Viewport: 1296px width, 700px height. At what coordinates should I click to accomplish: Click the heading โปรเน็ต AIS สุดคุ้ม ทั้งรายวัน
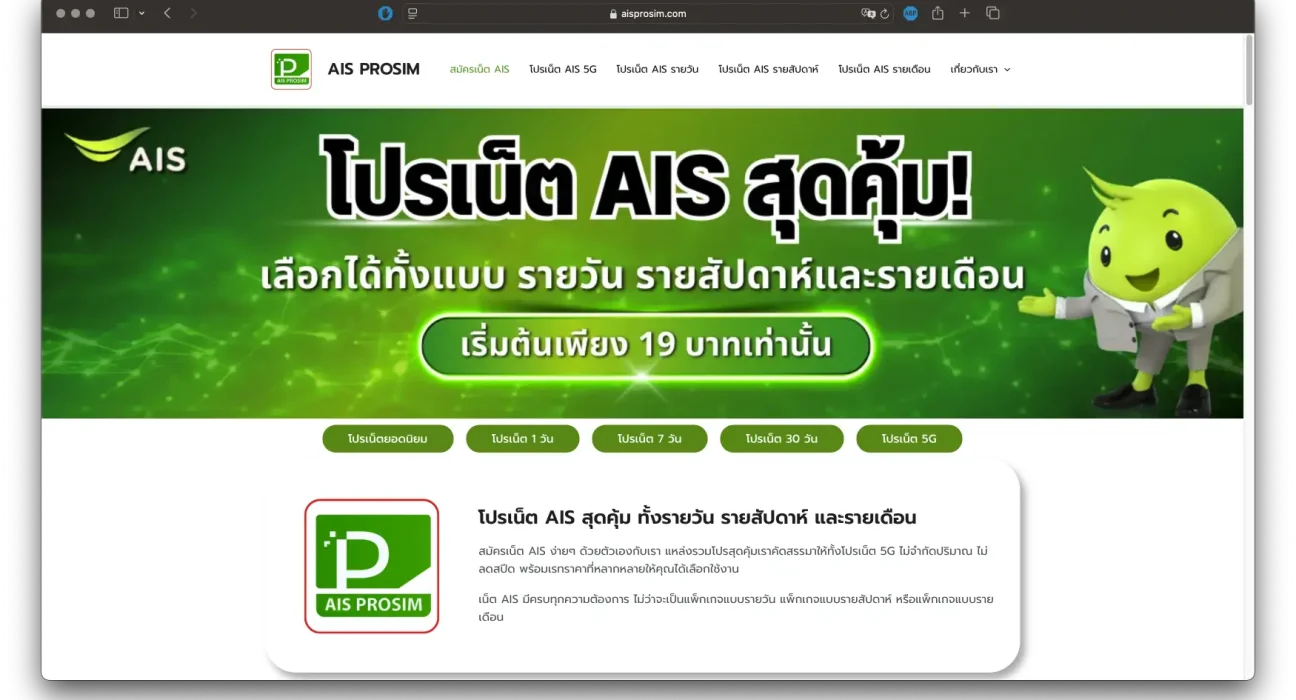697,517
